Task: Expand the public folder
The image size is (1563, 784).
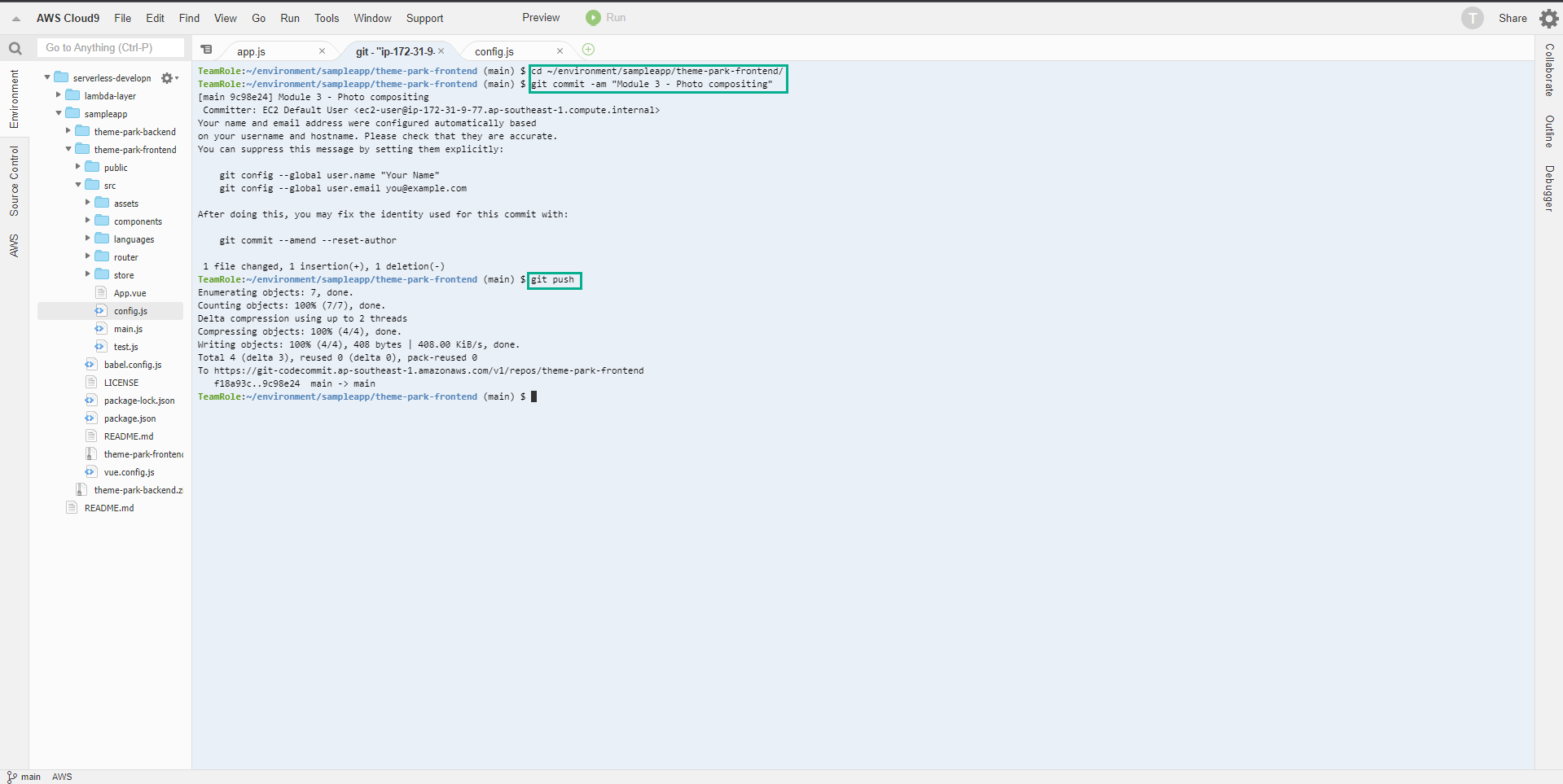Action: pos(77,167)
